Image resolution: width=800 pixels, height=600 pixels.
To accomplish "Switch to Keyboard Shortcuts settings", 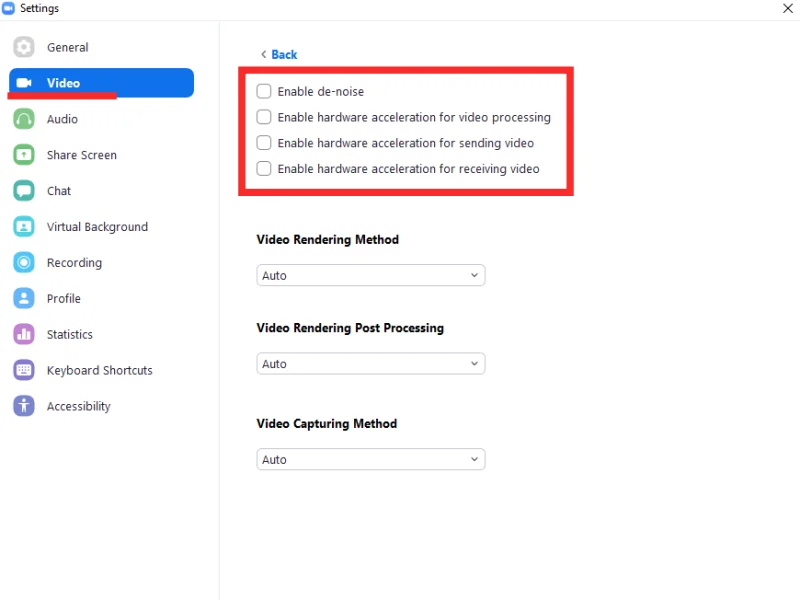I will tap(99, 371).
